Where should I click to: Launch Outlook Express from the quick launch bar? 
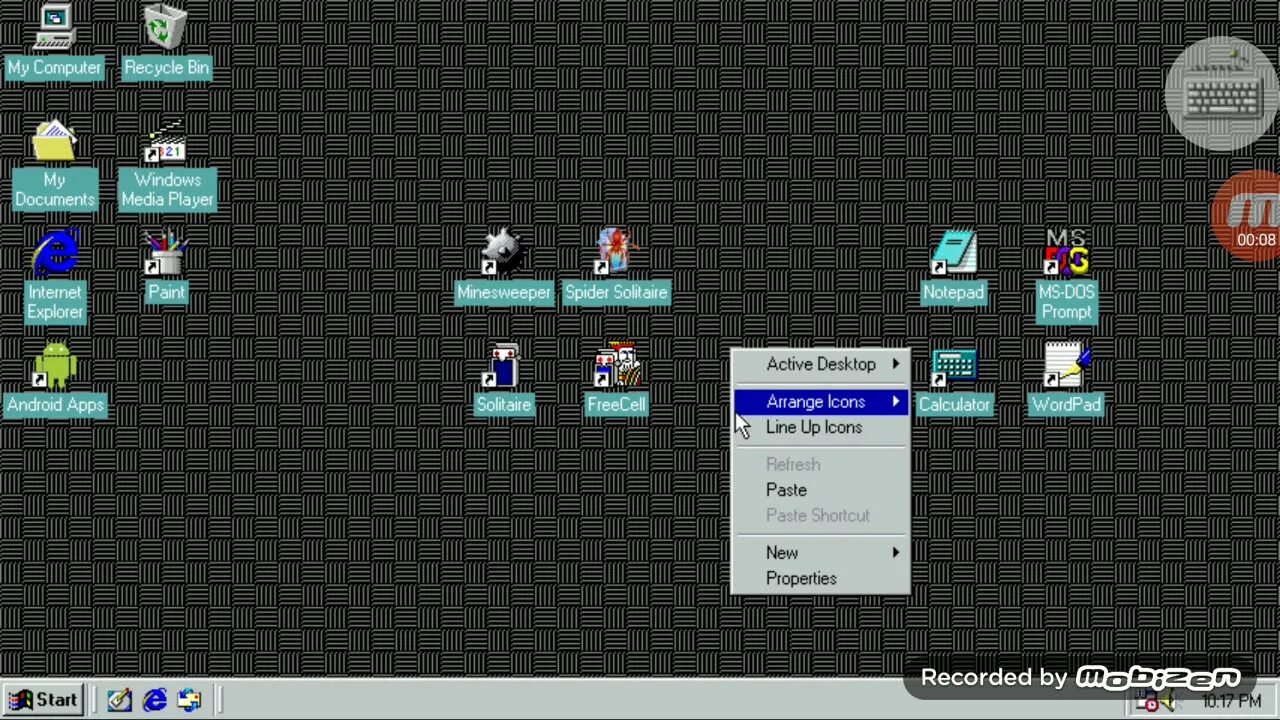point(189,700)
